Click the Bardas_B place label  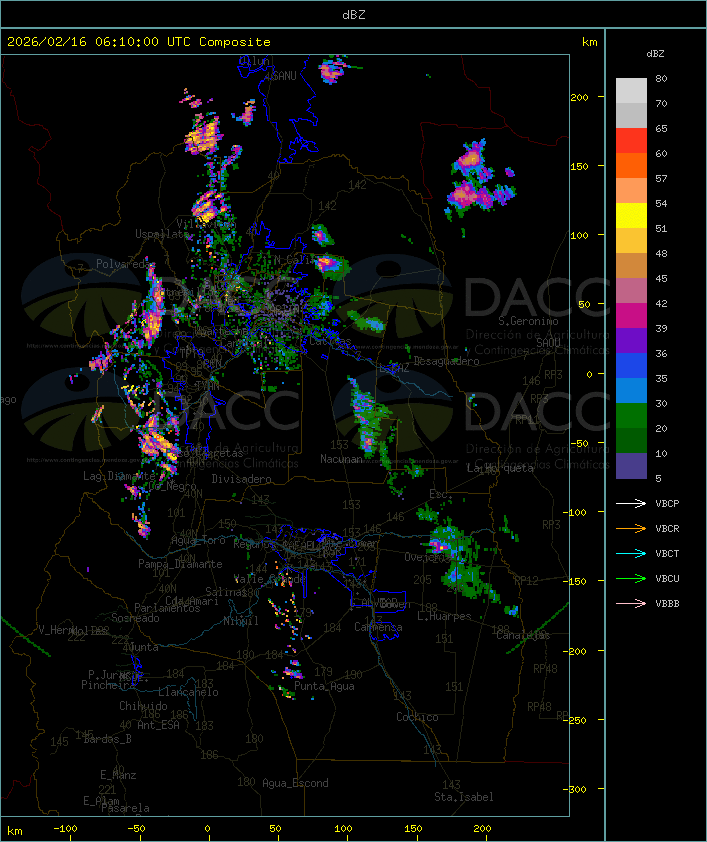107,739
